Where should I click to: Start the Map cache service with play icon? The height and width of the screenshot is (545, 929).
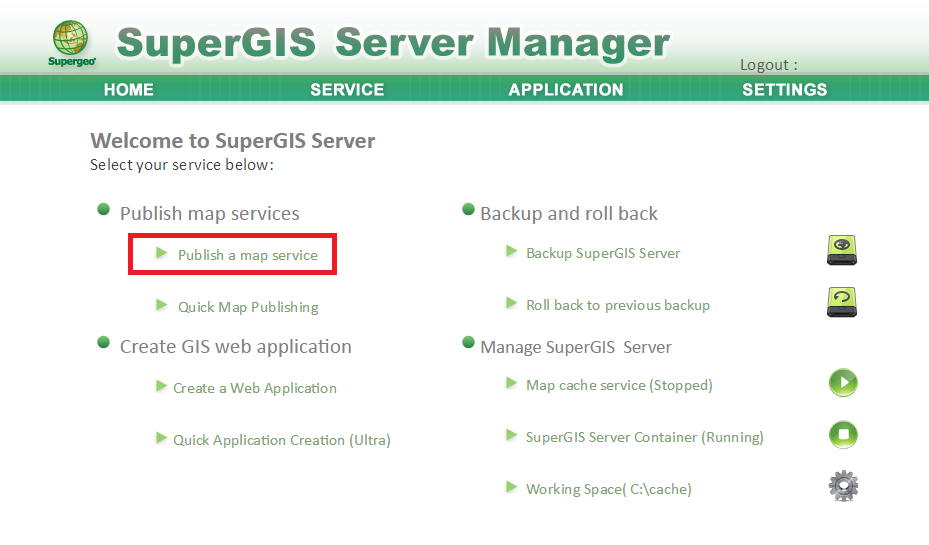tap(843, 383)
